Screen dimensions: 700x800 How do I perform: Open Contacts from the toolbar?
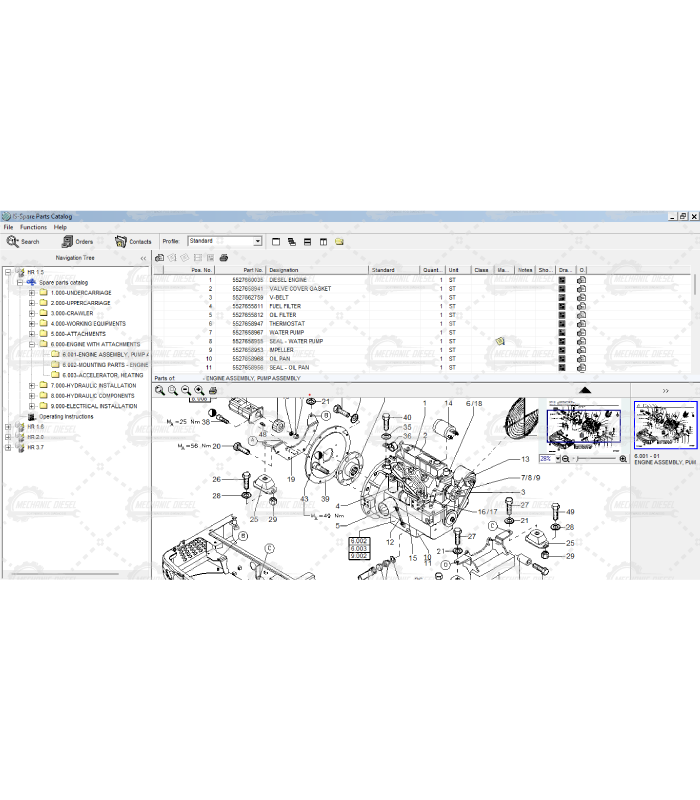pyautogui.click(x=133, y=241)
